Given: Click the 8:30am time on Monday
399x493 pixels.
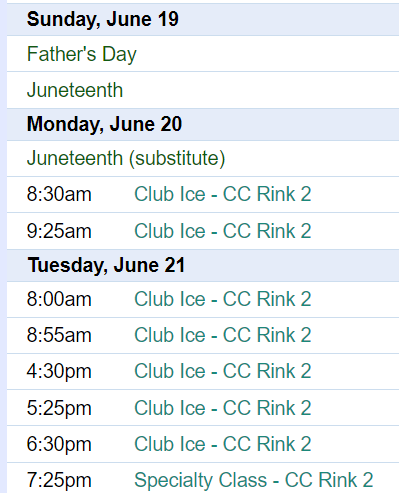Looking at the screenshot, I should pyautogui.click(x=59, y=194).
